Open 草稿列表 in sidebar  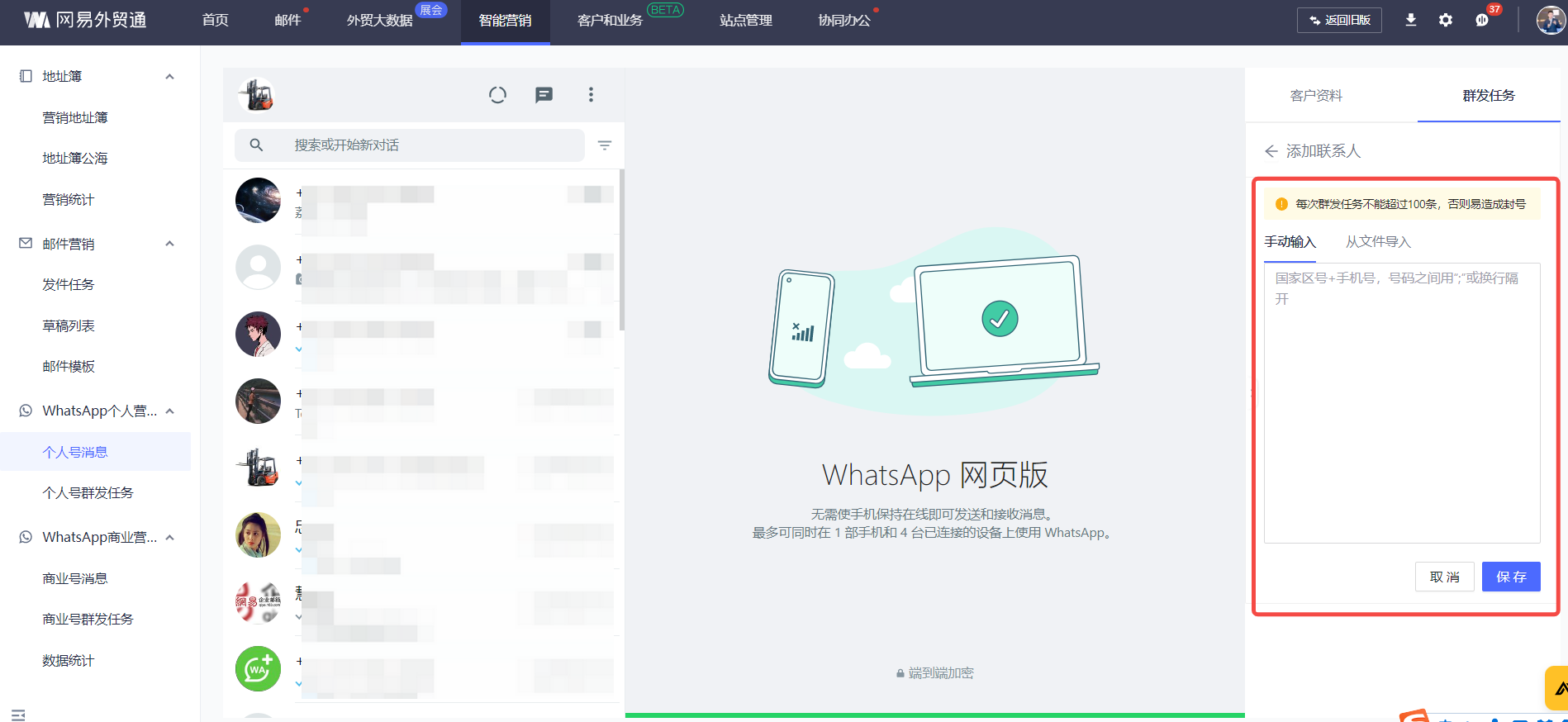pos(69,325)
